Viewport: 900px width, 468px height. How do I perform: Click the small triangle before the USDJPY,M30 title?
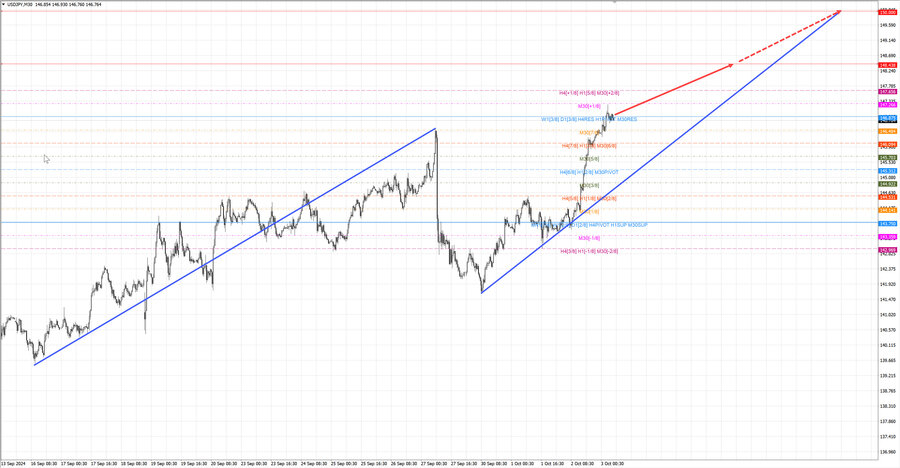click(x=4, y=5)
